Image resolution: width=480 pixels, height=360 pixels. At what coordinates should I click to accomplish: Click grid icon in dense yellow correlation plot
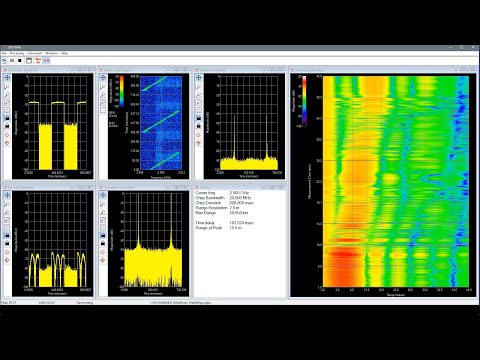pos(103,228)
